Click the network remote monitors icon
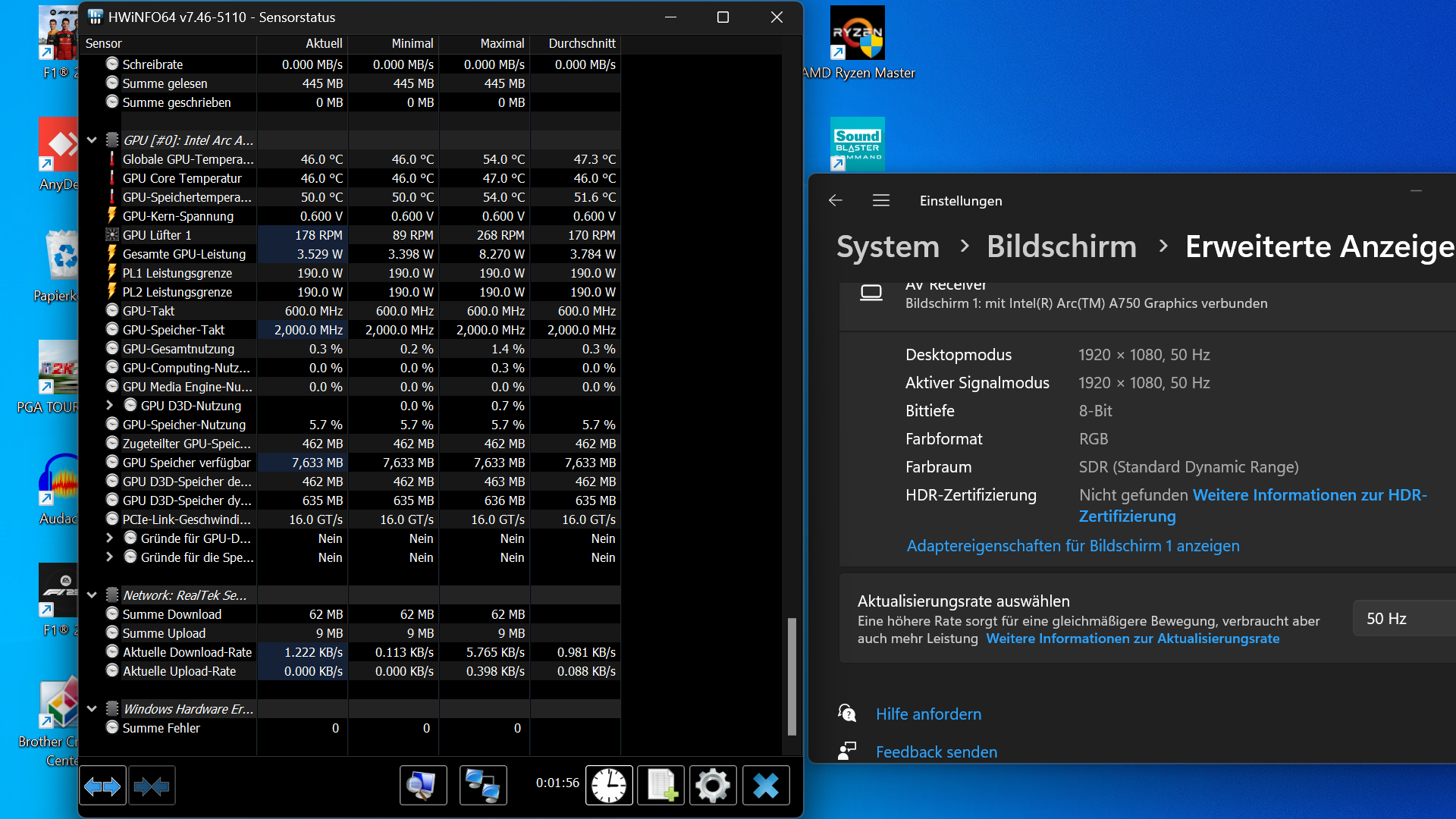1456x819 pixels. tap(483, 786)
